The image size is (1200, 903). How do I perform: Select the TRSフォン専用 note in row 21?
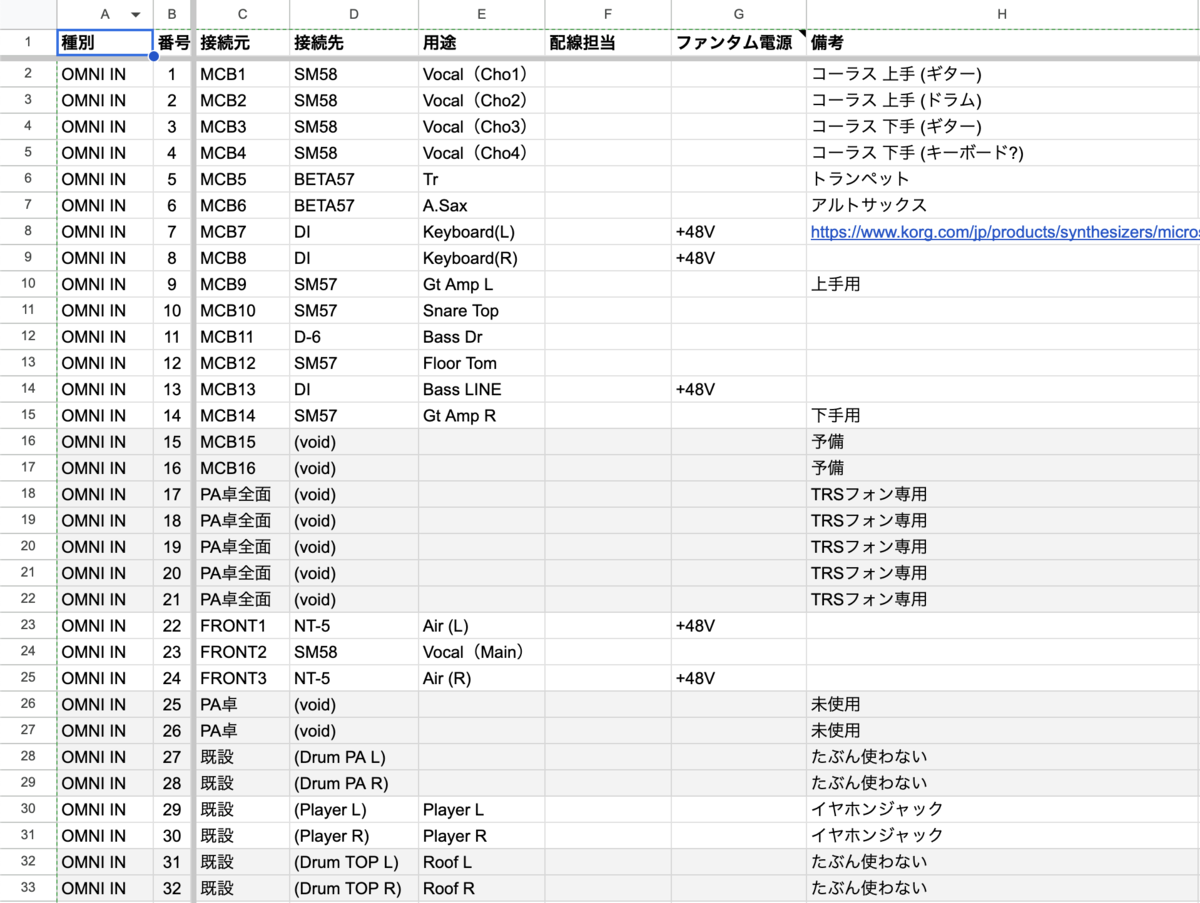coord(1003,599)
